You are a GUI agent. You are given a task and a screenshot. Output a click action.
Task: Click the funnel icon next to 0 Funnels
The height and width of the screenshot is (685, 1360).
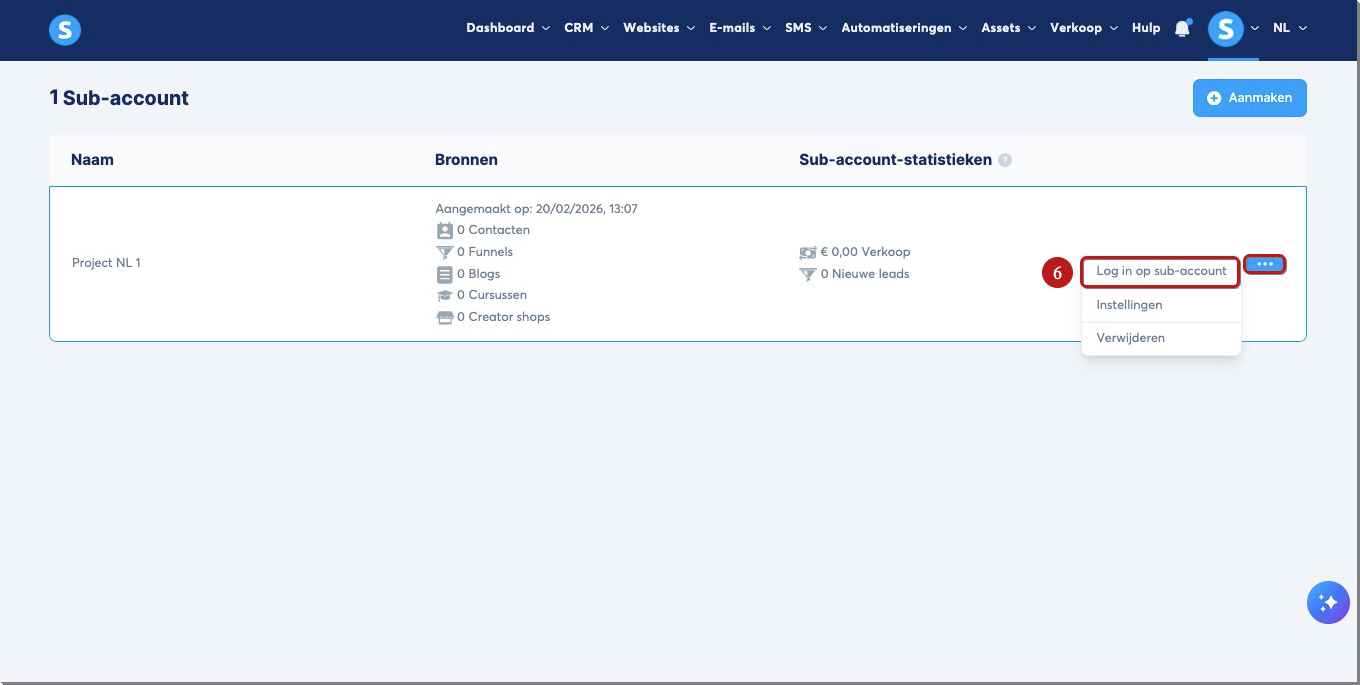coord(445,252)
